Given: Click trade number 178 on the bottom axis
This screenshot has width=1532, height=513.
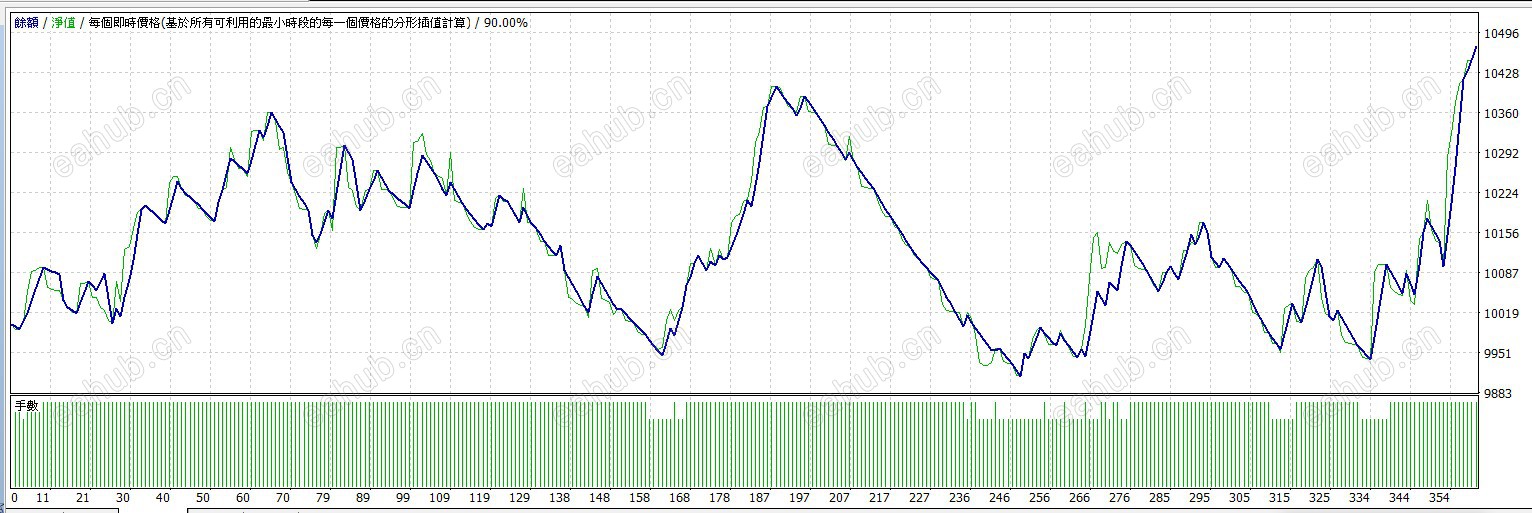Looking at the screenshot, I should pos(719,498).
